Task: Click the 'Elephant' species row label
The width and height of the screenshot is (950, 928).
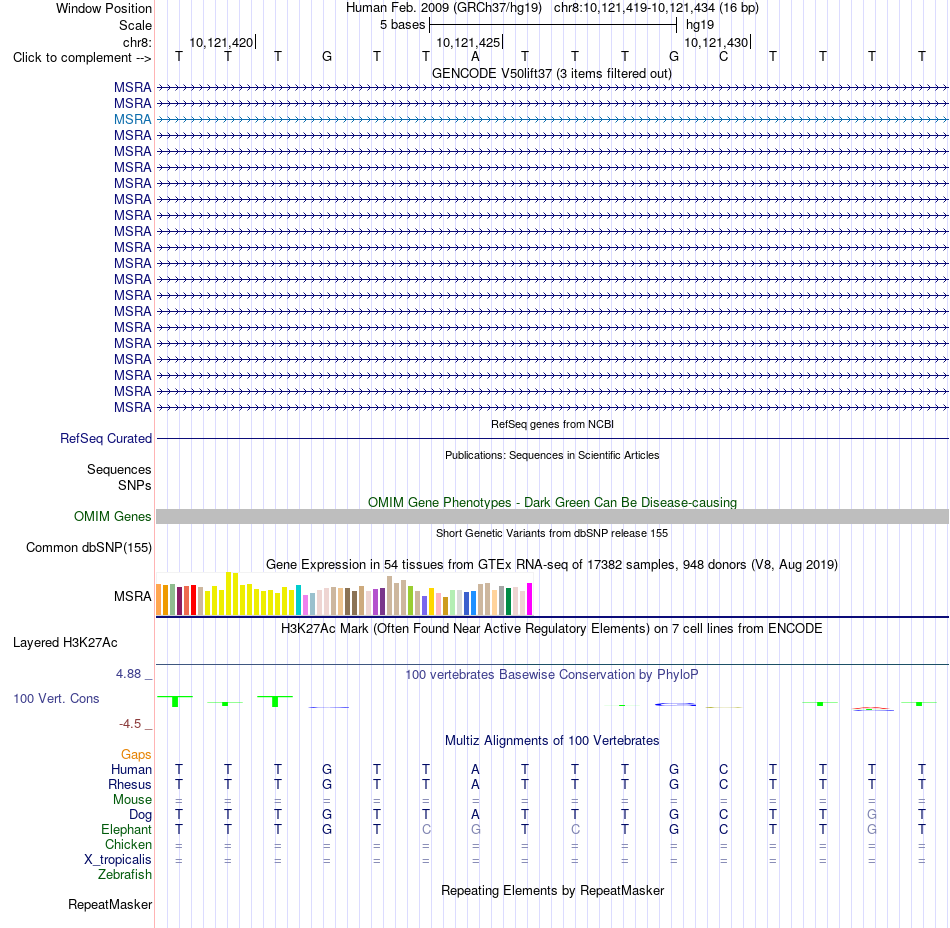Action: coord(126,829)
